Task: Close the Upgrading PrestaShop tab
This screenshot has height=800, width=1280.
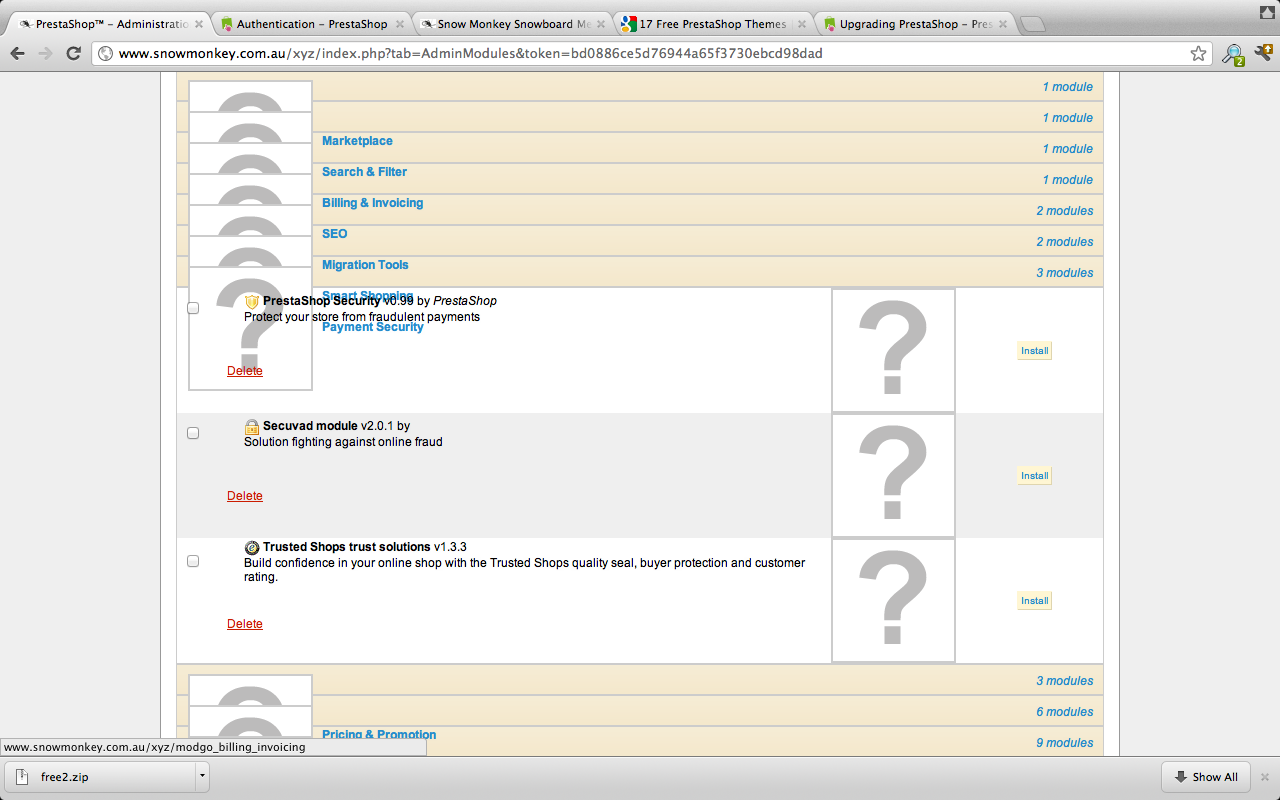Action: tap(1005, 24)
